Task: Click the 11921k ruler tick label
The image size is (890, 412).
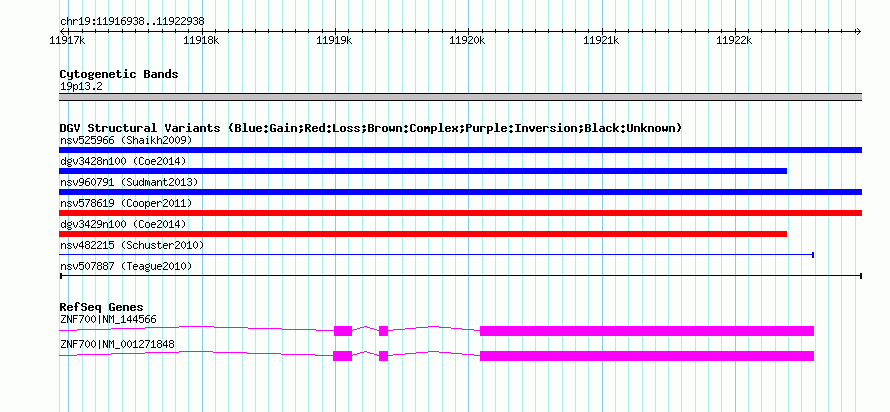Action: [x=601, y=40]
